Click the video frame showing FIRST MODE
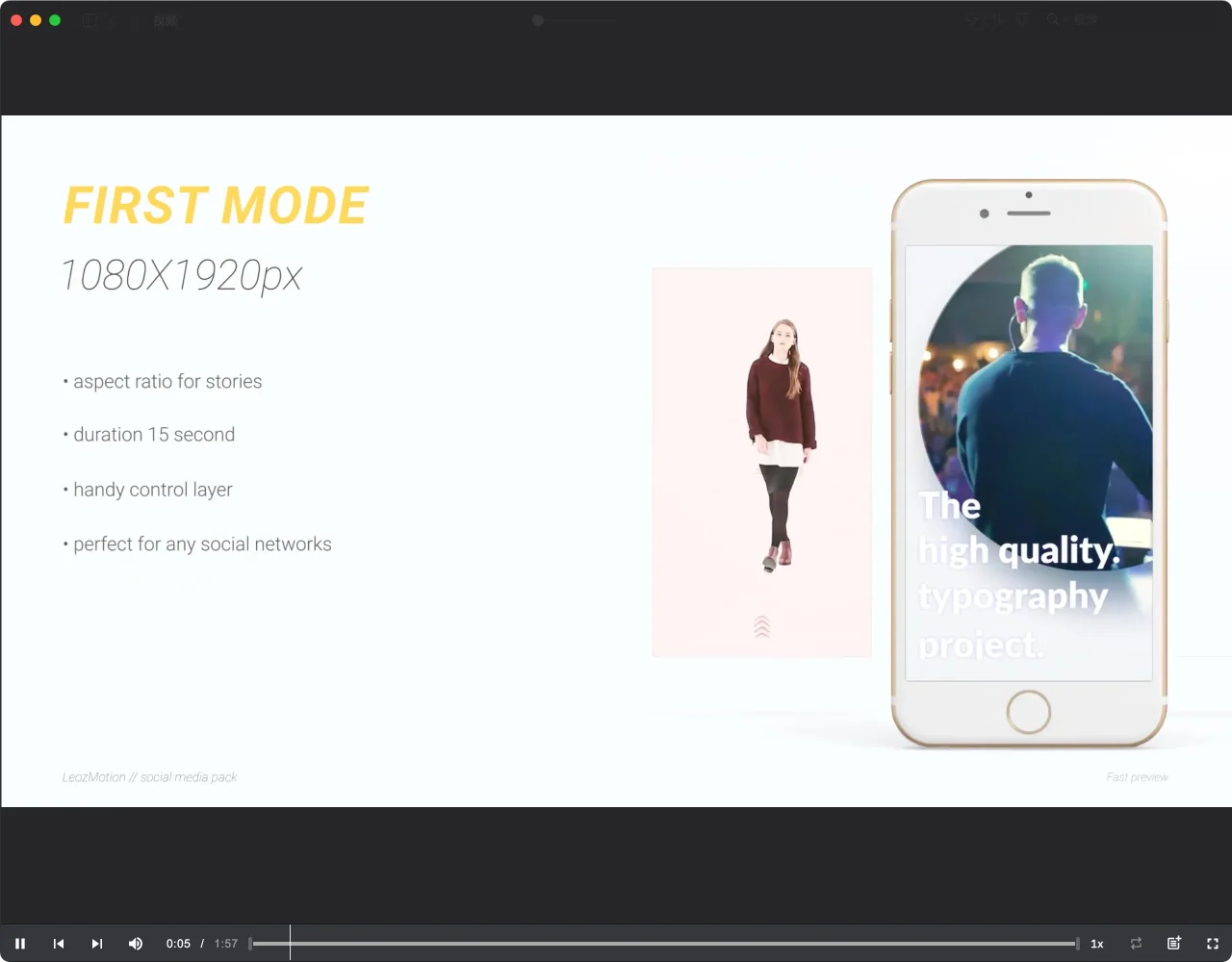Screen dimensions: 1232x962 point(616,461)
